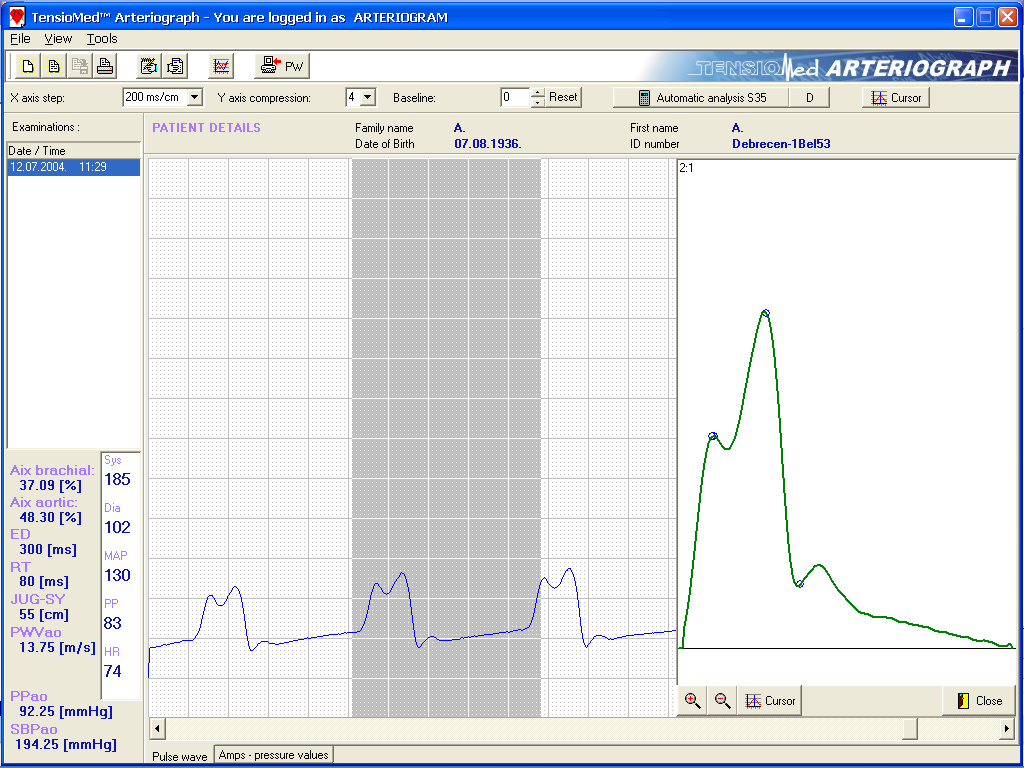Click the horizontal scrollbar left arrow
This screenshot has width=1024, height=768.
pyautogui.click(x=157, y=728)
